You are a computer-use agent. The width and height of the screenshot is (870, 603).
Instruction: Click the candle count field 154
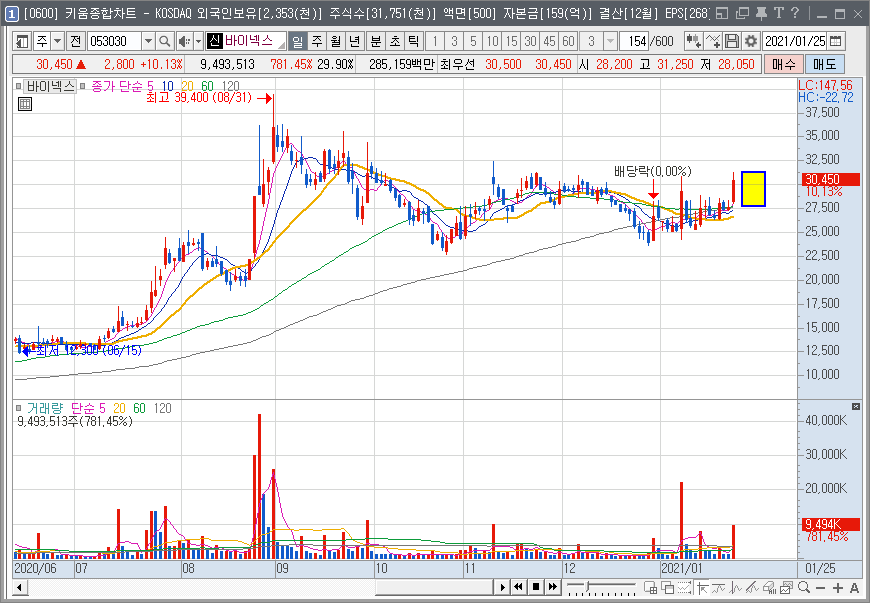[634, 41]
